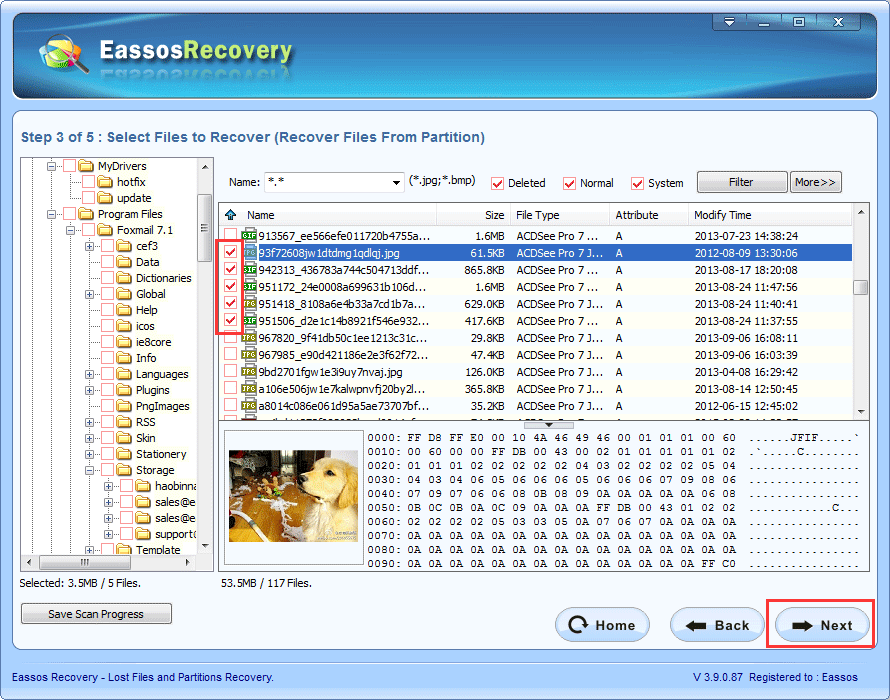
Task: Click the Storage folder icon
Action: click(x=124, y=470)
